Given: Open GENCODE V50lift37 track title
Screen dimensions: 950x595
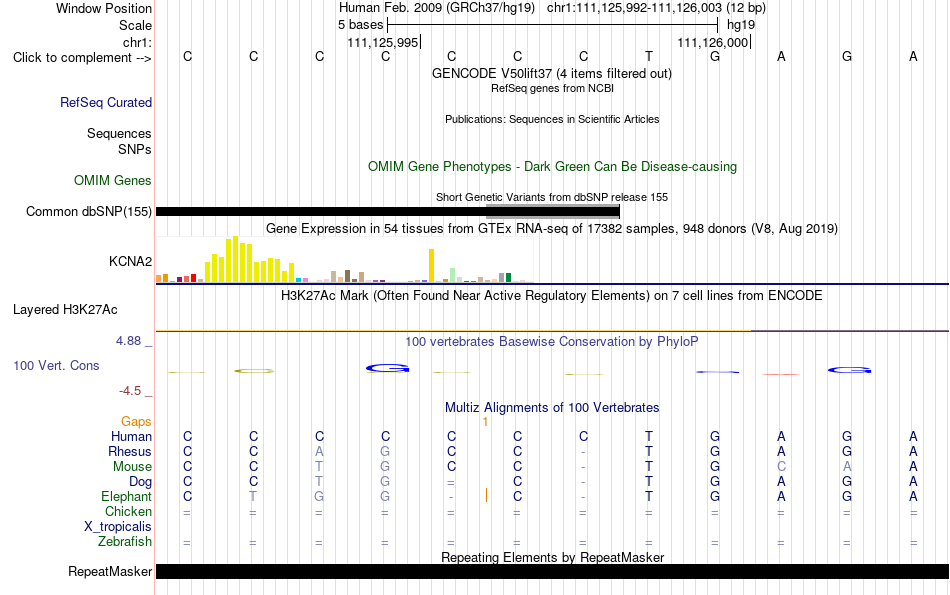Looking at the screenshot, I should (552, 73).
